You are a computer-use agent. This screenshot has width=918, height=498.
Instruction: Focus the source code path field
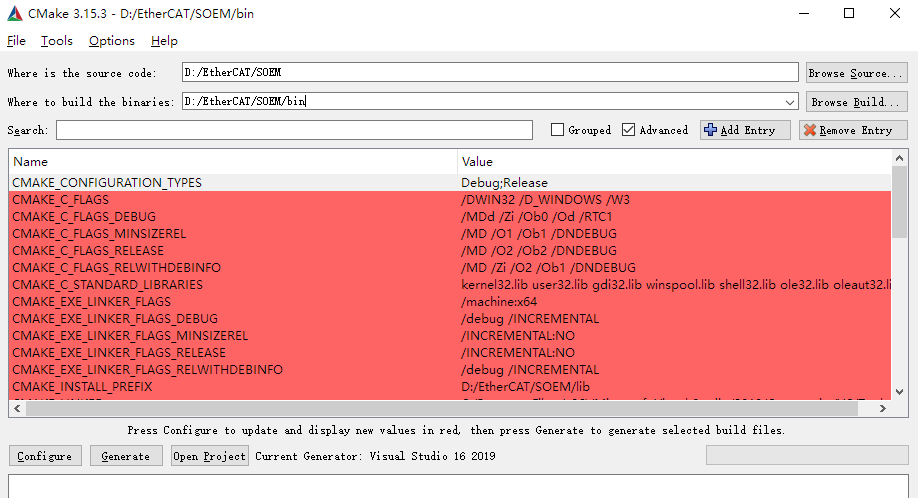coord(490,73)
